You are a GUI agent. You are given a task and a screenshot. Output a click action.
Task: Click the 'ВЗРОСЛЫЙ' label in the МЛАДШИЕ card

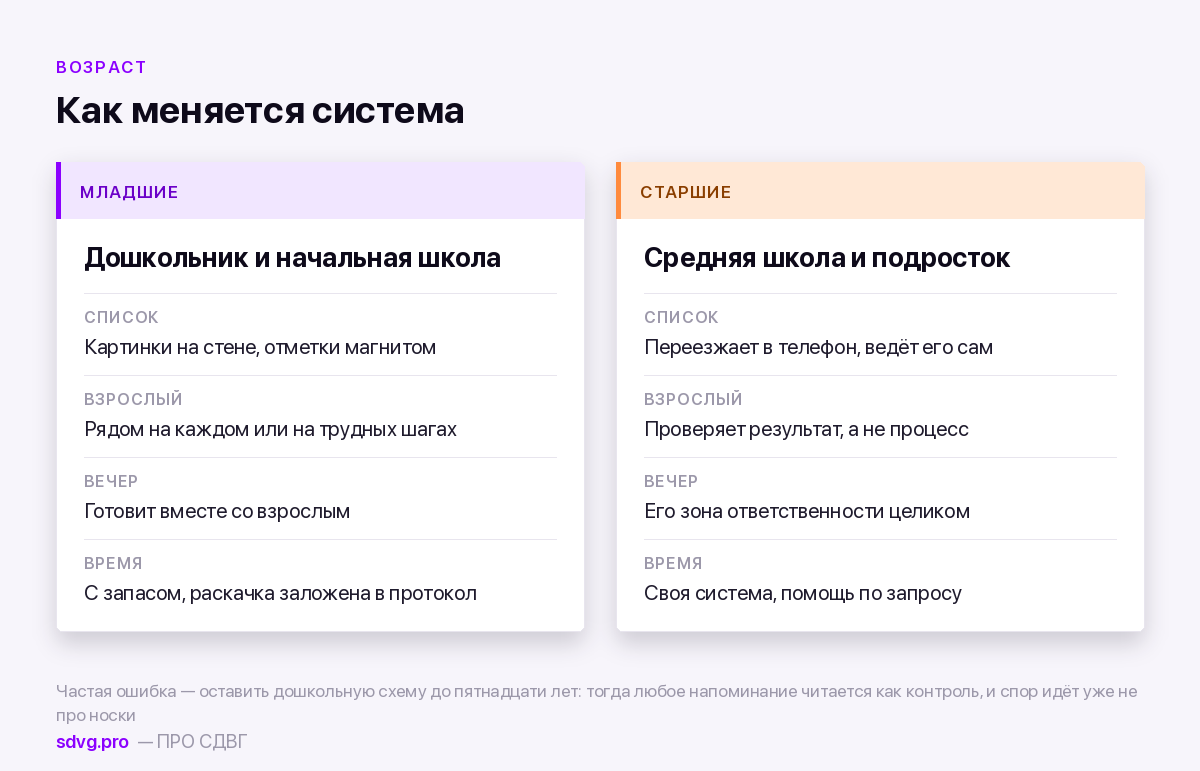[x=133, y=399]
